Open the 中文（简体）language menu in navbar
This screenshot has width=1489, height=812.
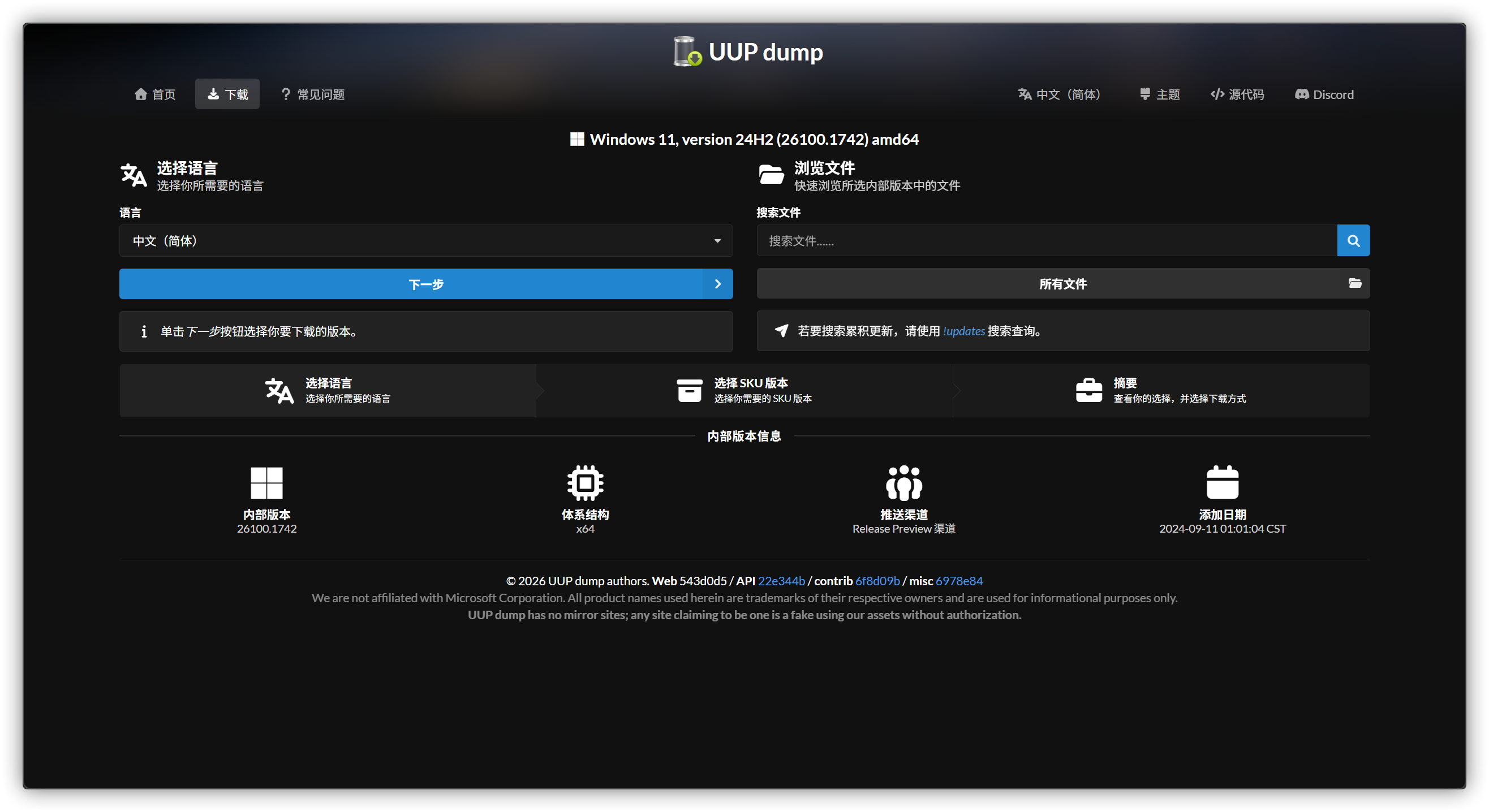(x=1059, y=94)
